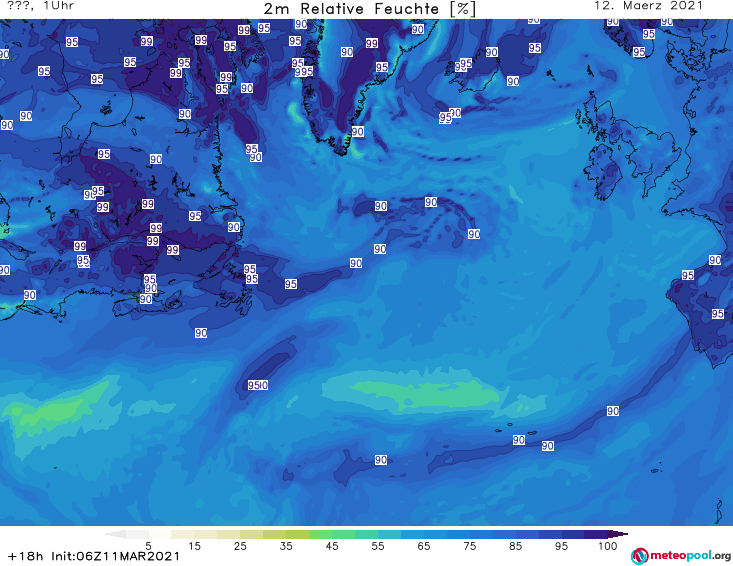Click the legend value '25'

[240, 546]
